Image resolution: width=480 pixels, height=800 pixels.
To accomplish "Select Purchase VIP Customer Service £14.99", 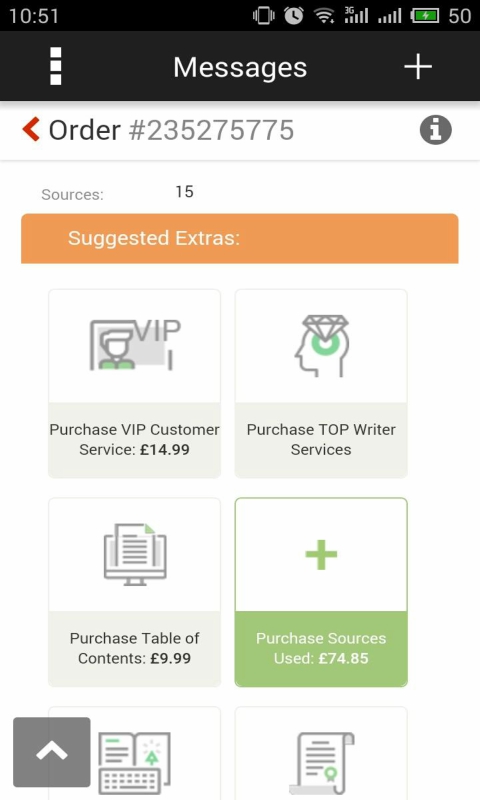I will pyautogui.click(x=135, y=440).
